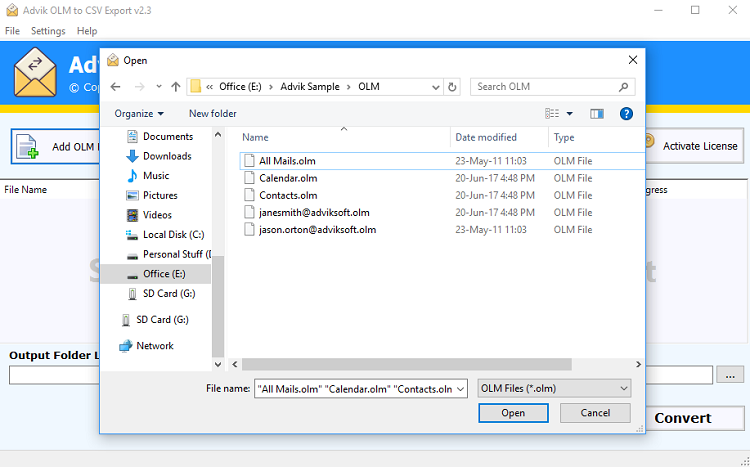Viewport: 750px width, 467px height.
Task: Select the Calendar.olm file
Action: (288, 178)
